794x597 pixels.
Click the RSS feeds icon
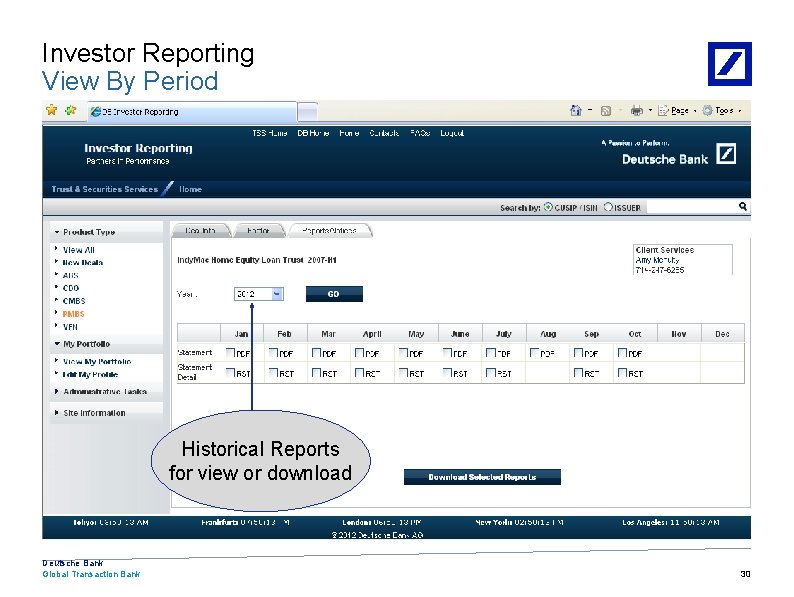tap(606, 111)
